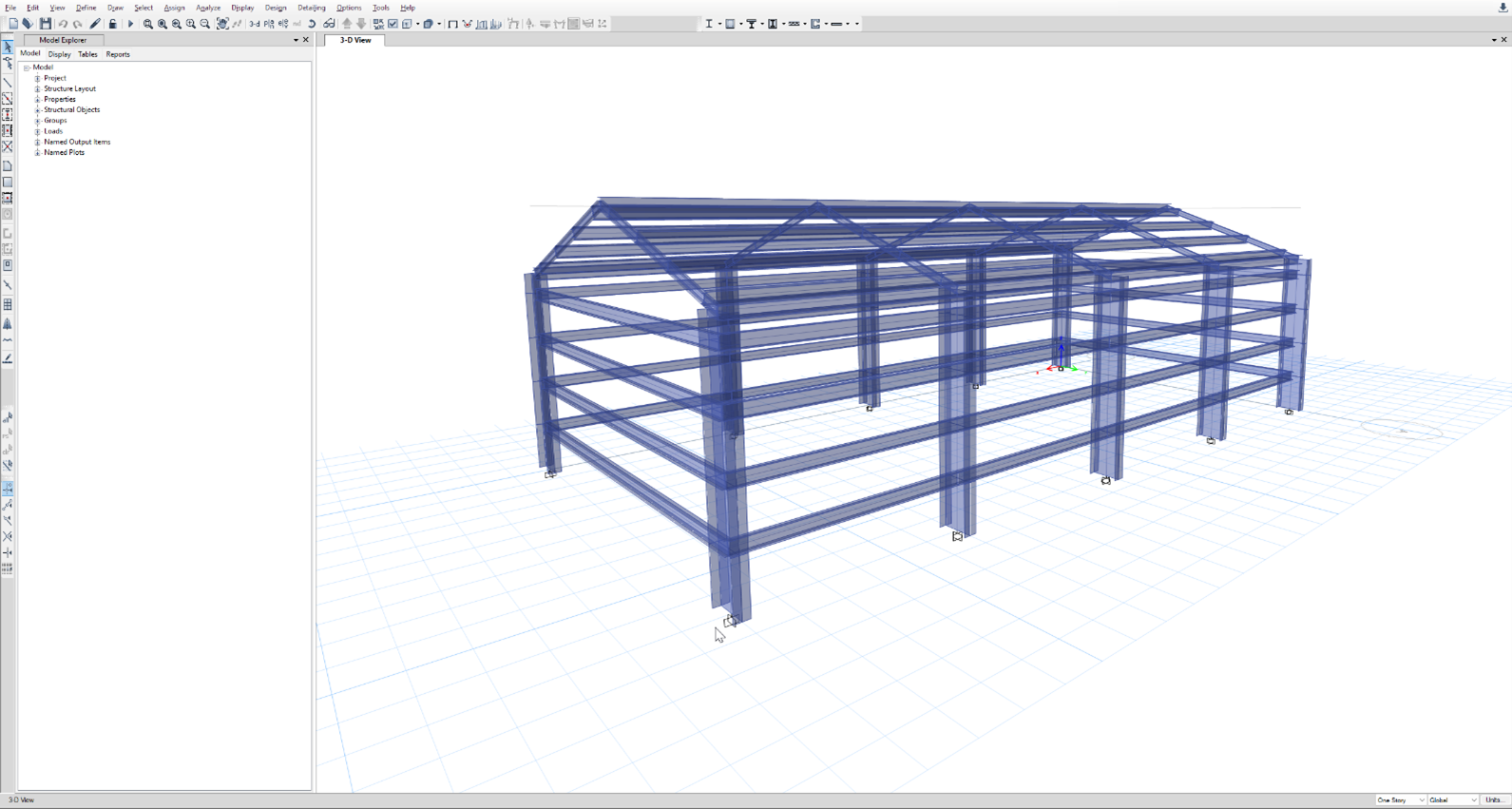Select the pointer tool in left toolbar
Screen dimensions: 1512x809
8,47
